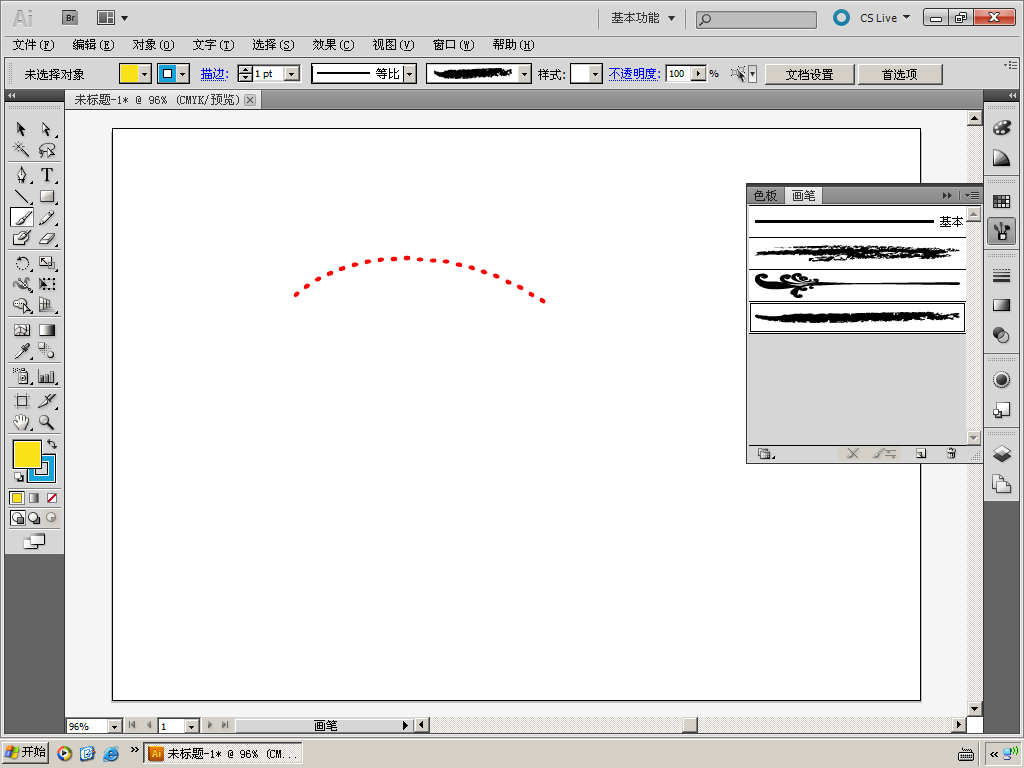Screen dimensions: 1024x768
Task: Set paint mode to Gradient
Action: (x=34, y=498)
